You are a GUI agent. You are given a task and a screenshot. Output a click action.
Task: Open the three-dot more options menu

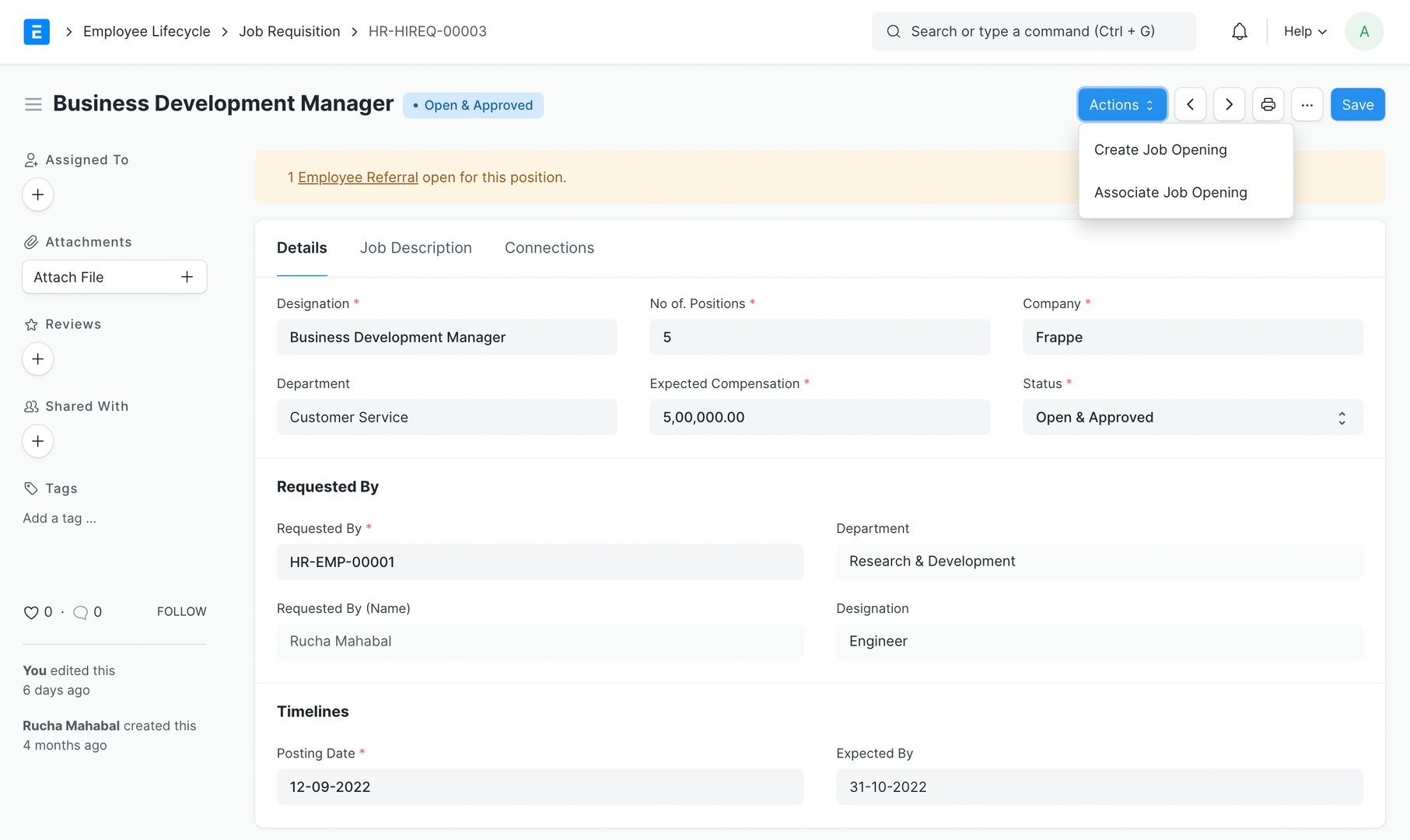1307,105
